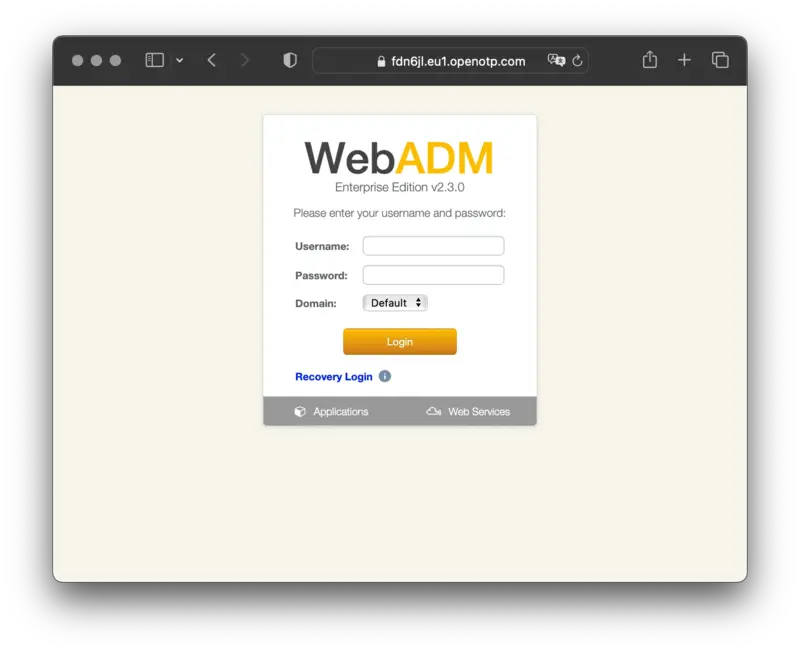Viewport: 800px width, 652px height.
Task: Click the Web Services cloud icon
Action: 434,411
